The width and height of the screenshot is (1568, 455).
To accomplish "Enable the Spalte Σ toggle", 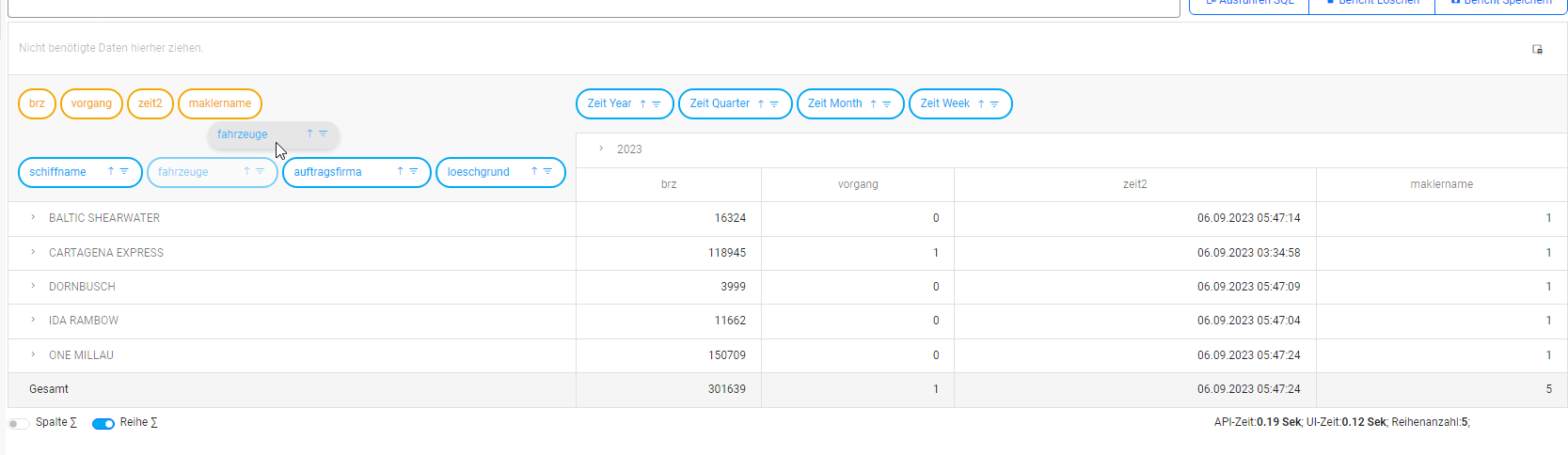I will (19, 423).
